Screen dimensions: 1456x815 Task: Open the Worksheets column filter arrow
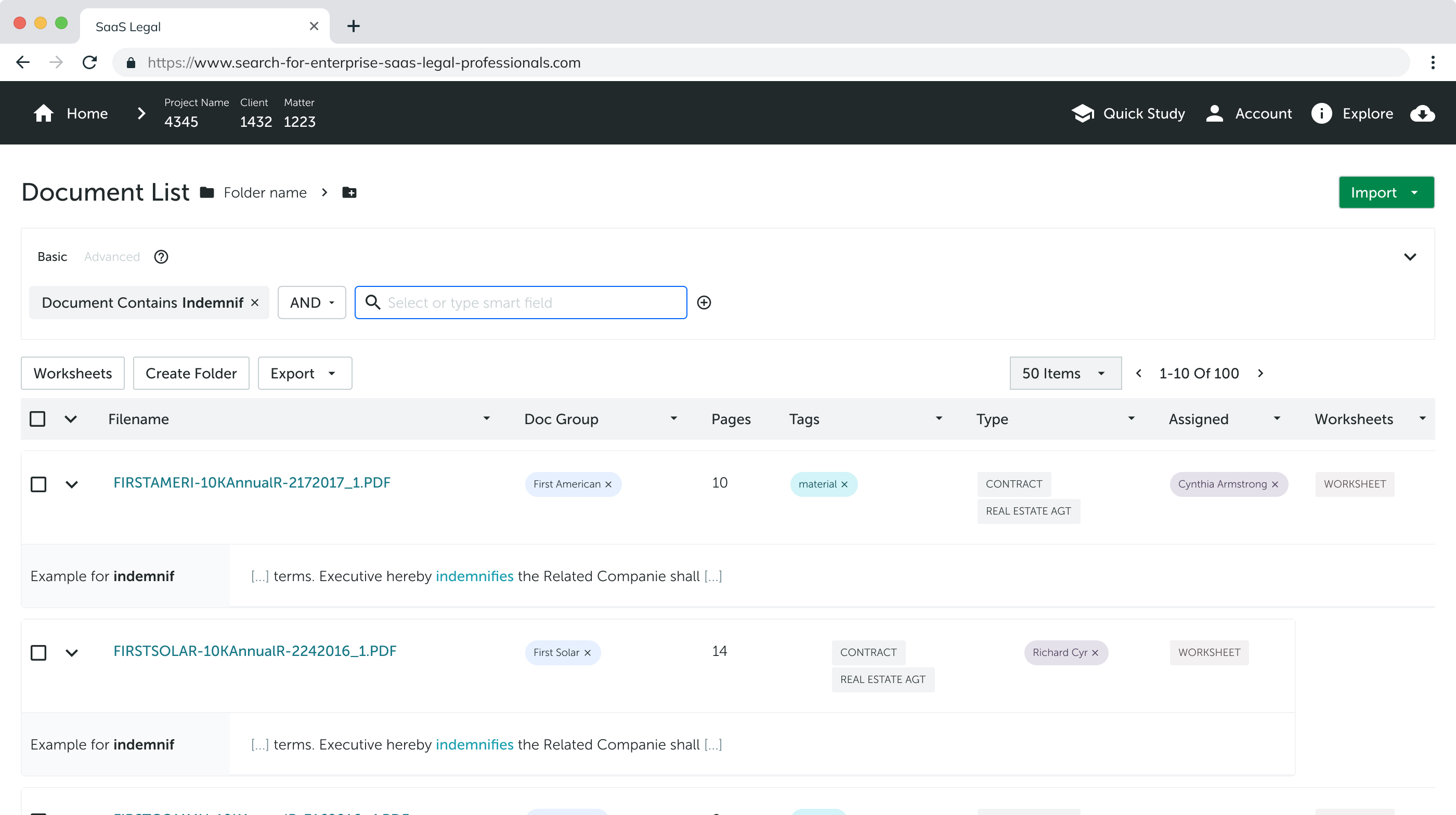pyautogui.click(x=1422, y=418)
